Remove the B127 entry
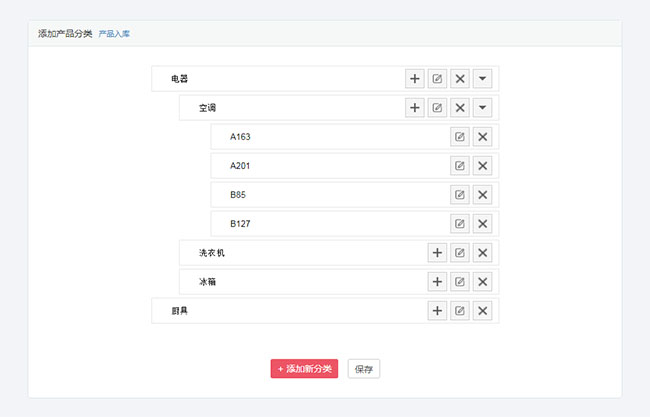The image size is (650, 417). [x=483, y=224]
